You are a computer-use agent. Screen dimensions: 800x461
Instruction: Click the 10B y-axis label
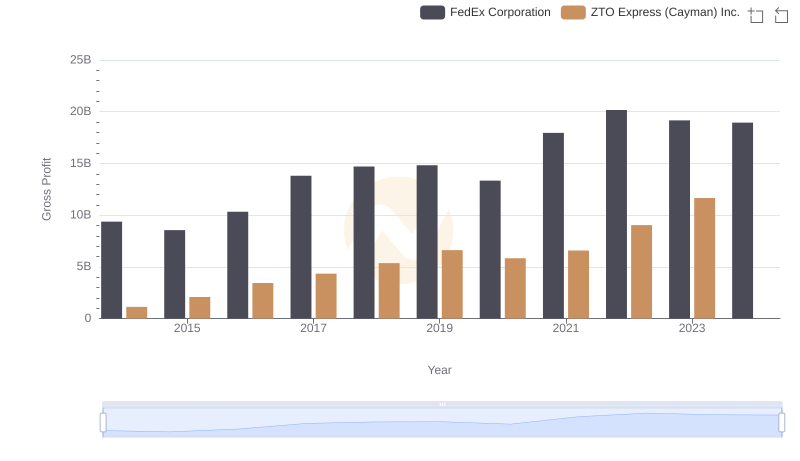click(81, 215)
